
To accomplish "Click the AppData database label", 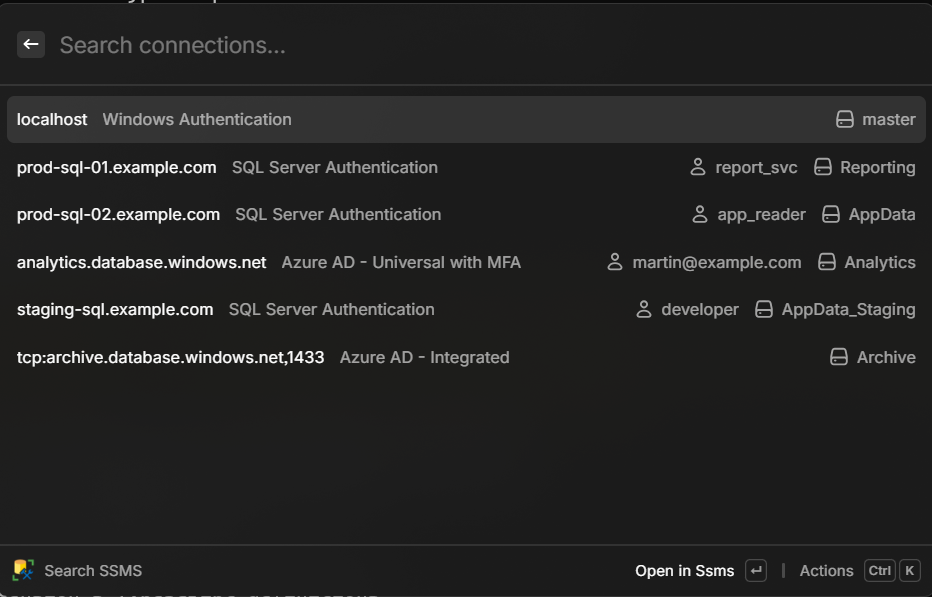I will tap(882, 215).
